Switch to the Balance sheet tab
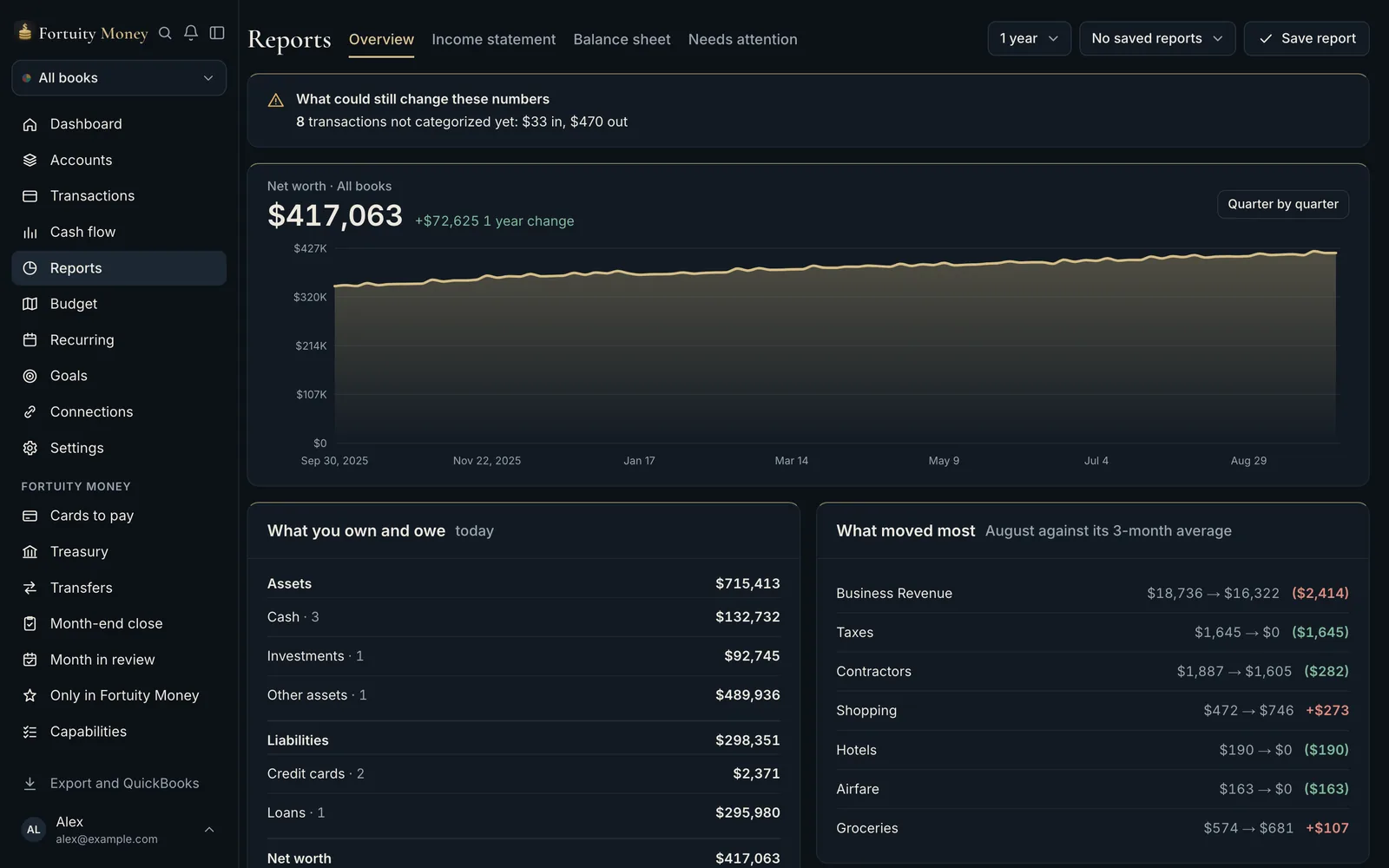 [622, 40]
